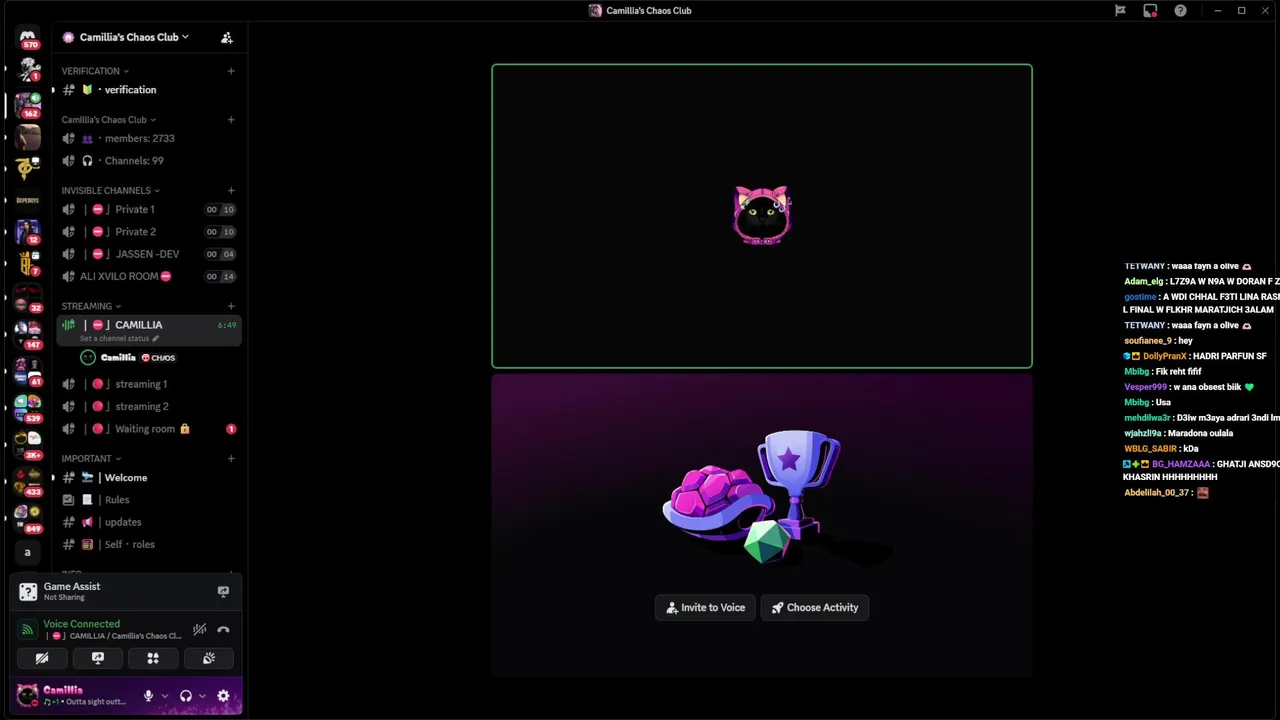
Task: Share Game Assist screen icon
Action: pyautogui.click(x=223, y=591)
